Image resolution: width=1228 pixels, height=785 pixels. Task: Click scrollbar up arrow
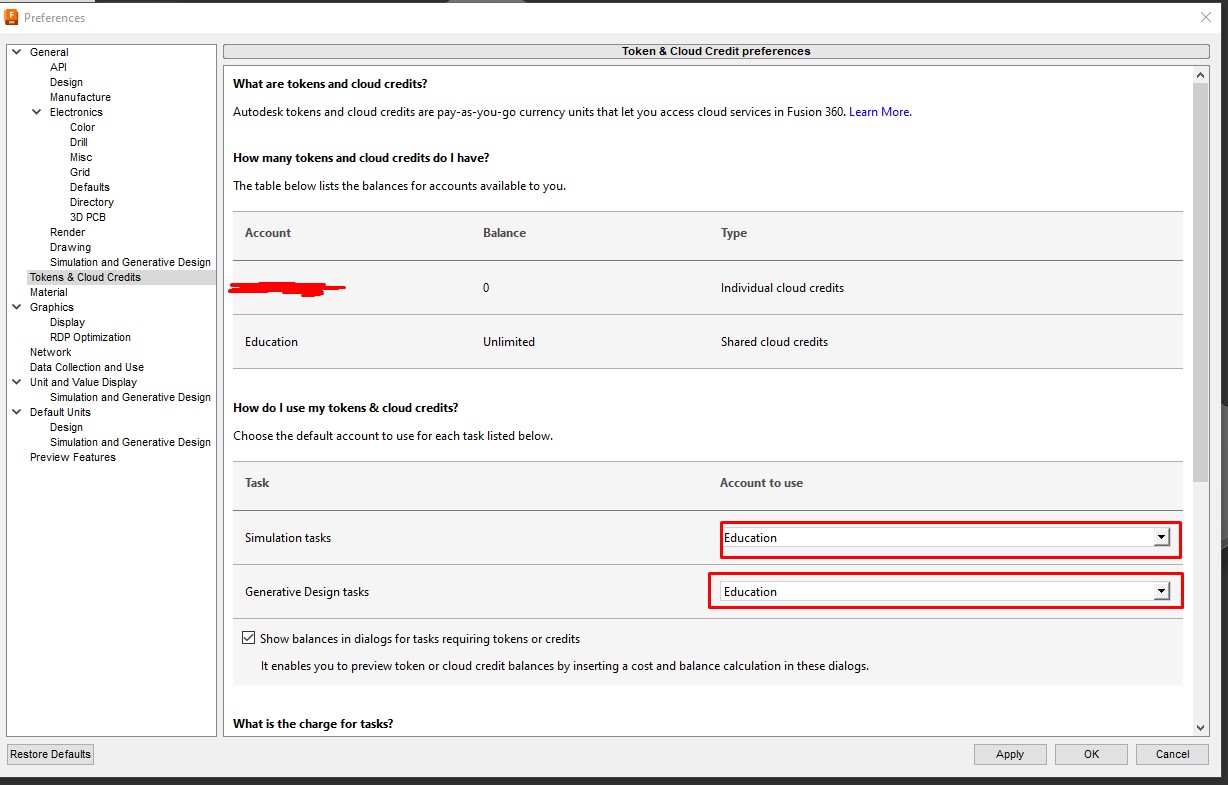(1201, 75)
